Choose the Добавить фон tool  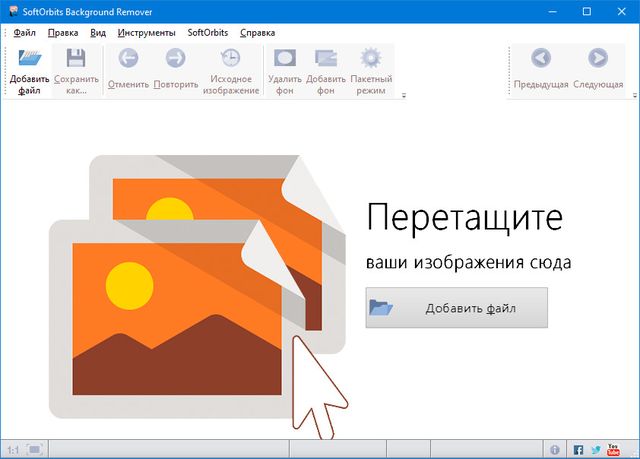pyautogui.click(x=326, y=61)
